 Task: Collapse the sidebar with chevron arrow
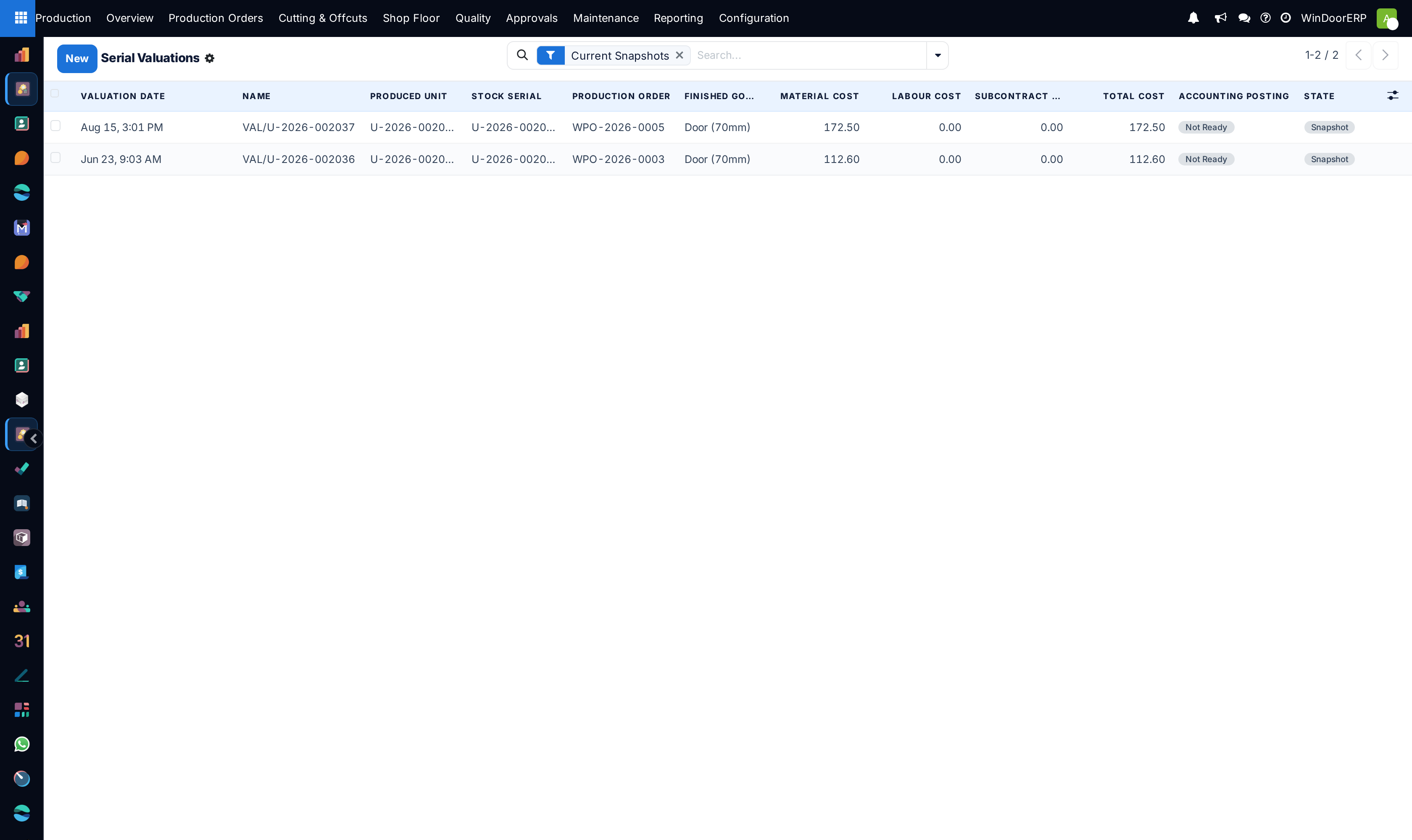point(34,438)
